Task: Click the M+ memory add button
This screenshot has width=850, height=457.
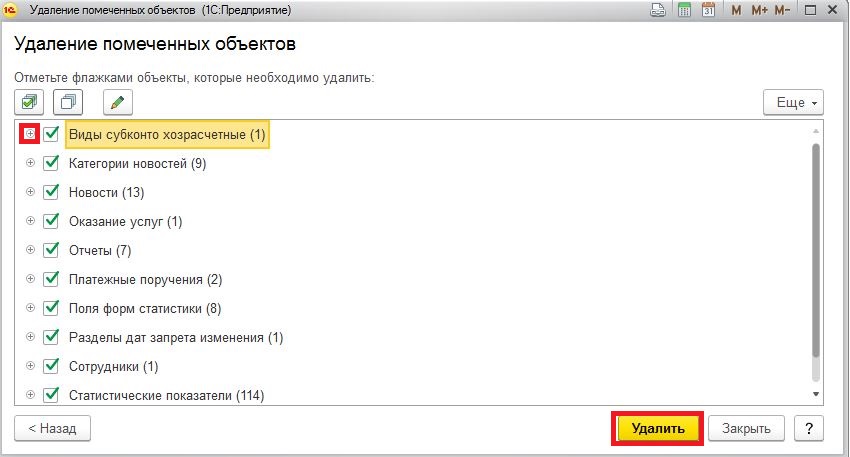Action: pyautogui.click(x=759, y=10)
